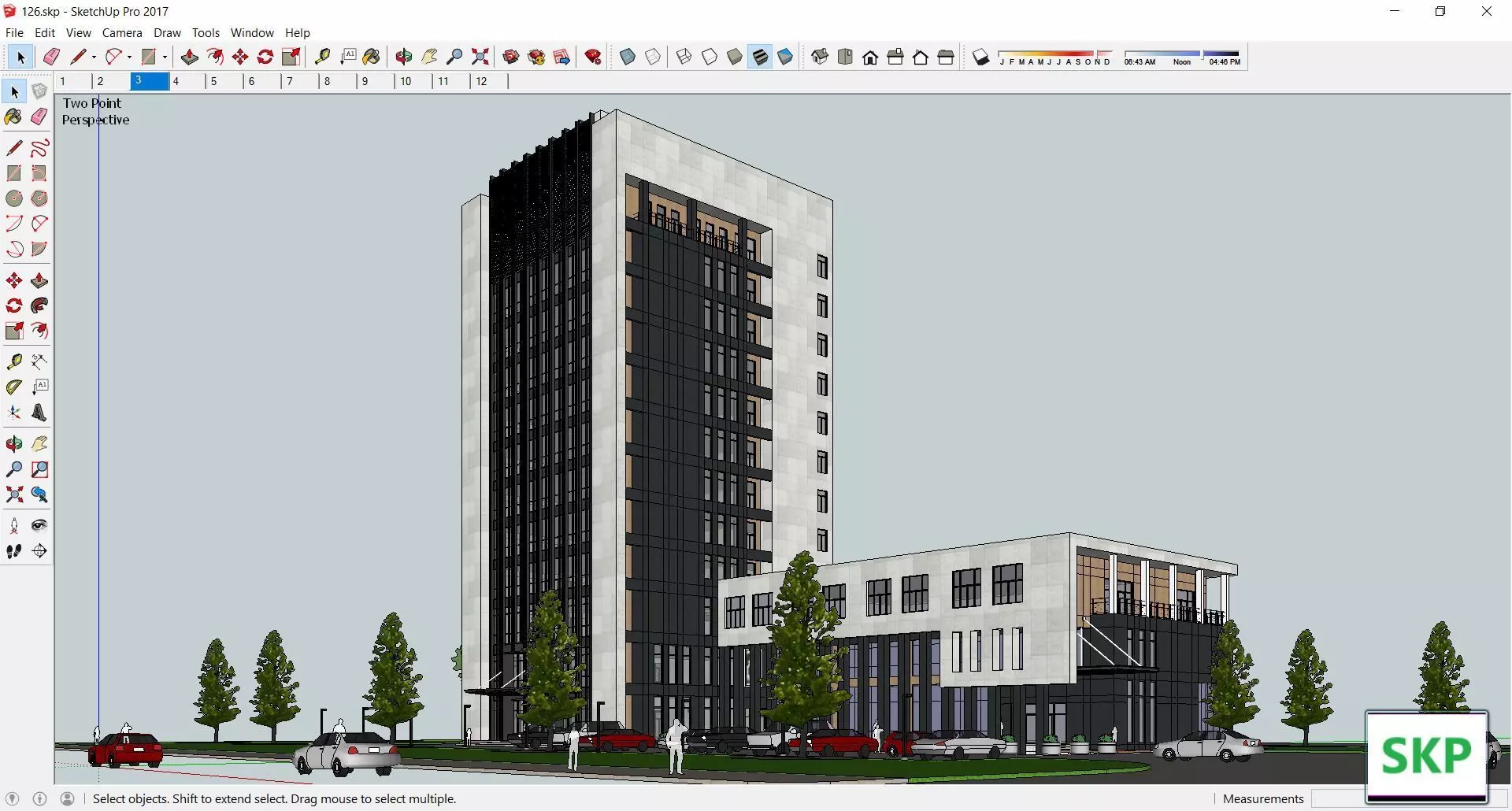Viewport: 1512px width, 811px height.
Task: Open the Camera menu
Action: [x=122, y=32]
